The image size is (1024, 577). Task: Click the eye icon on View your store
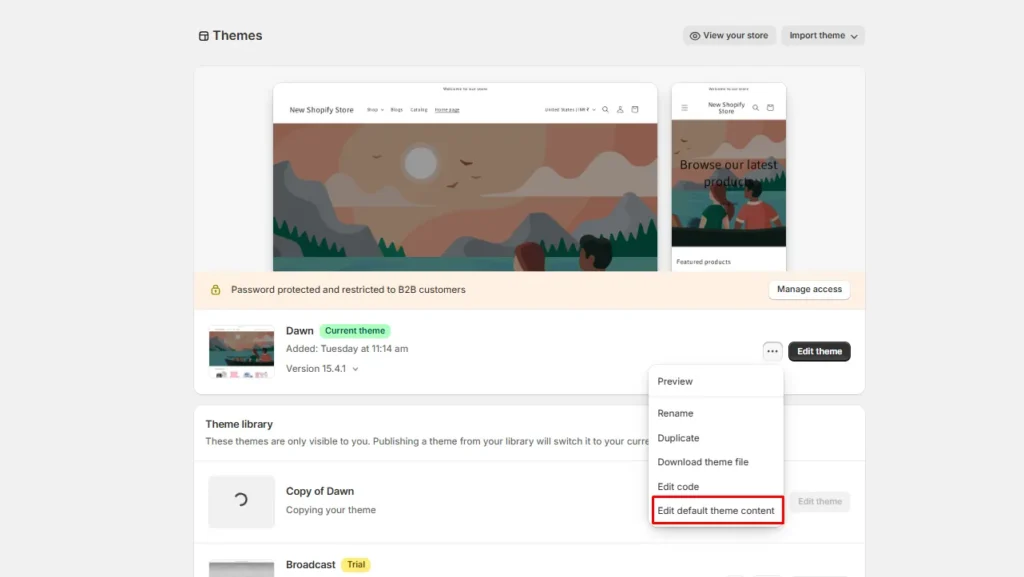(x=694, y=35)
